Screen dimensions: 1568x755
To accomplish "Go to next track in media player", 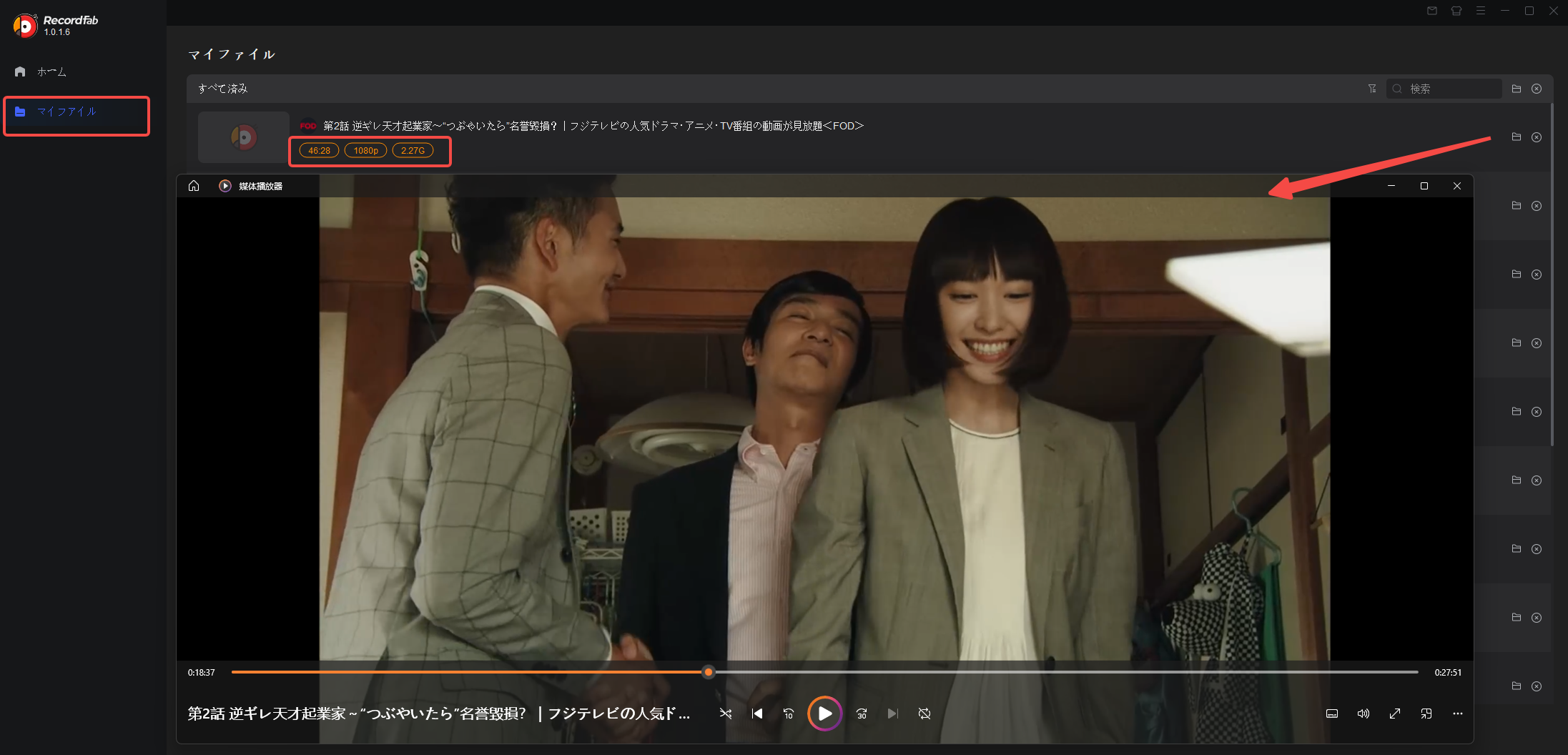I will point(893,714).
